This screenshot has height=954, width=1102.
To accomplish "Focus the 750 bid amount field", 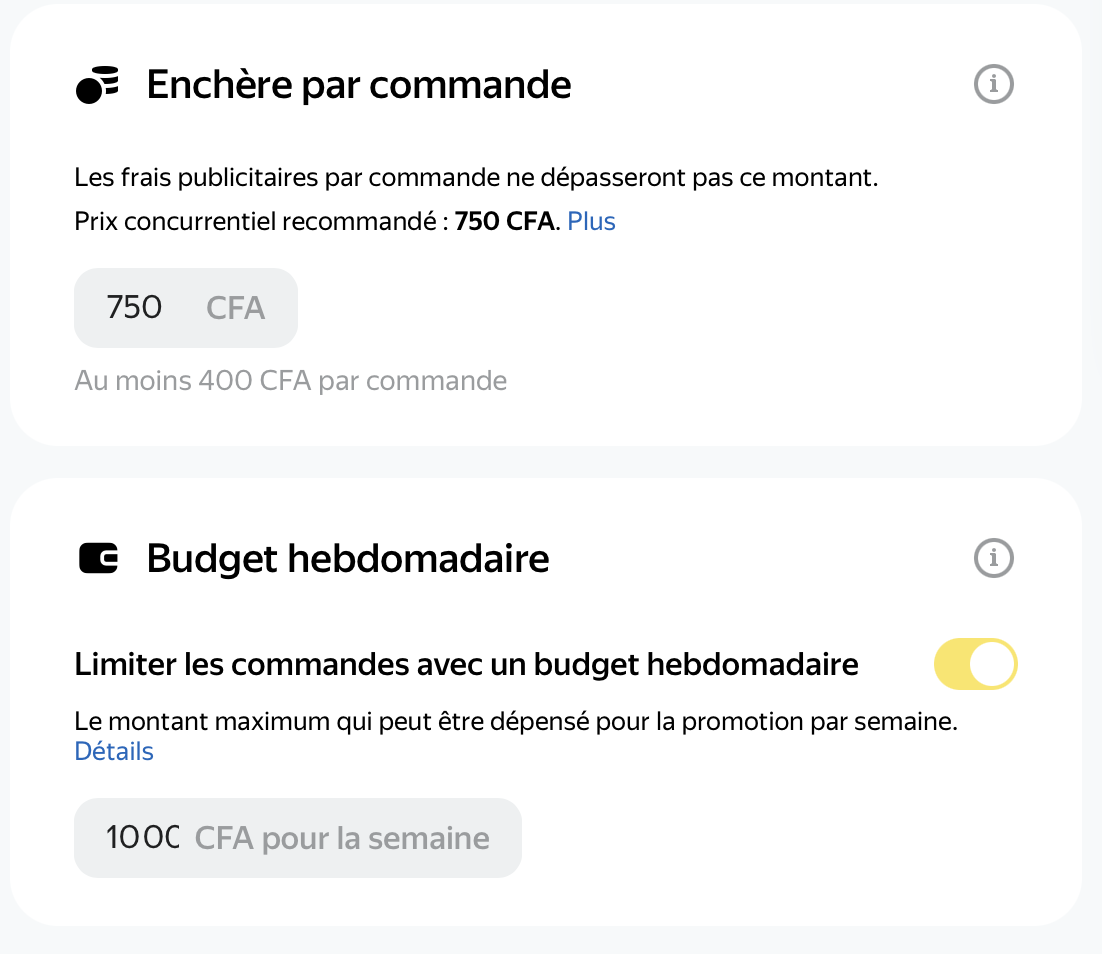I will [186, 308].
